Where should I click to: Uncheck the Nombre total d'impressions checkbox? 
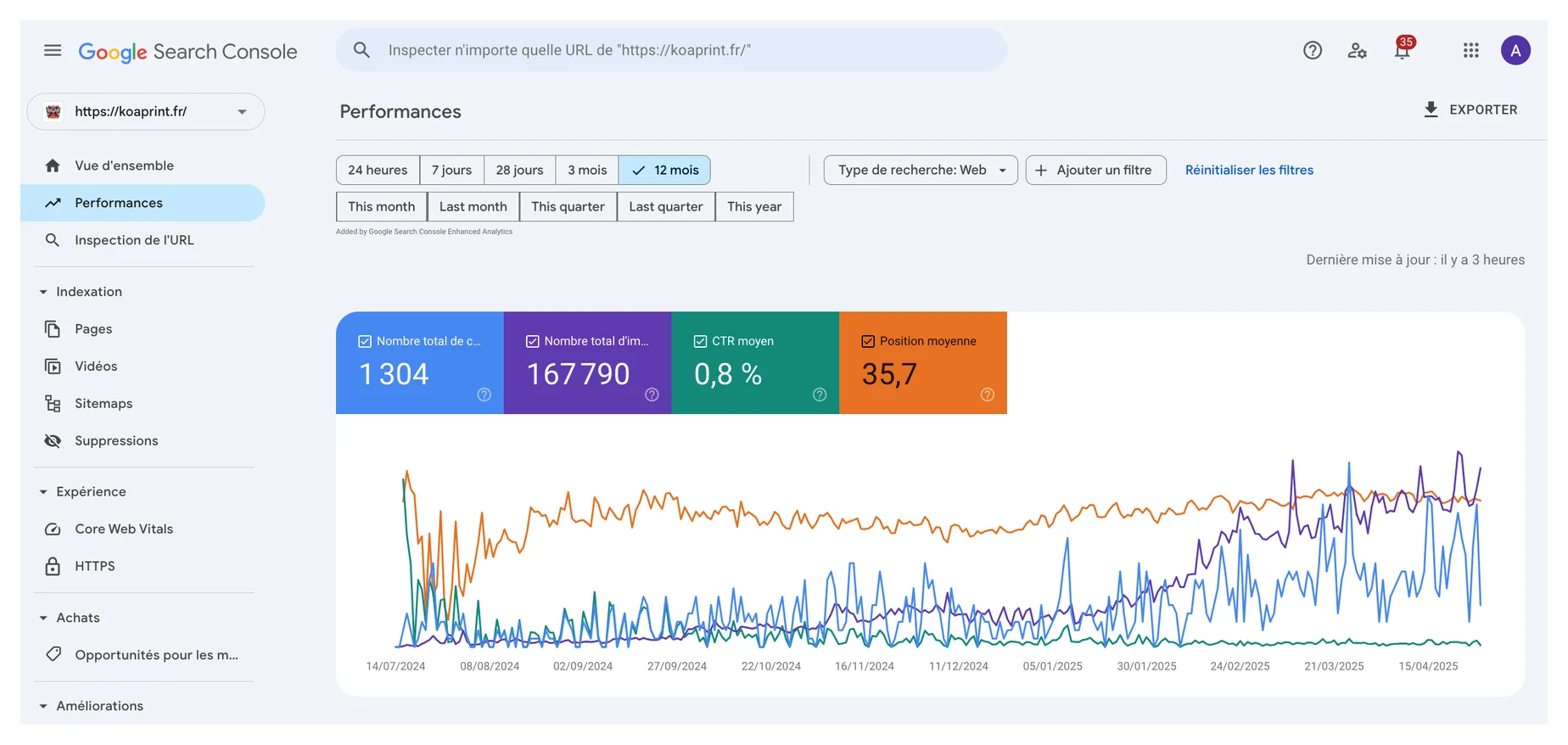coord(533,341)
